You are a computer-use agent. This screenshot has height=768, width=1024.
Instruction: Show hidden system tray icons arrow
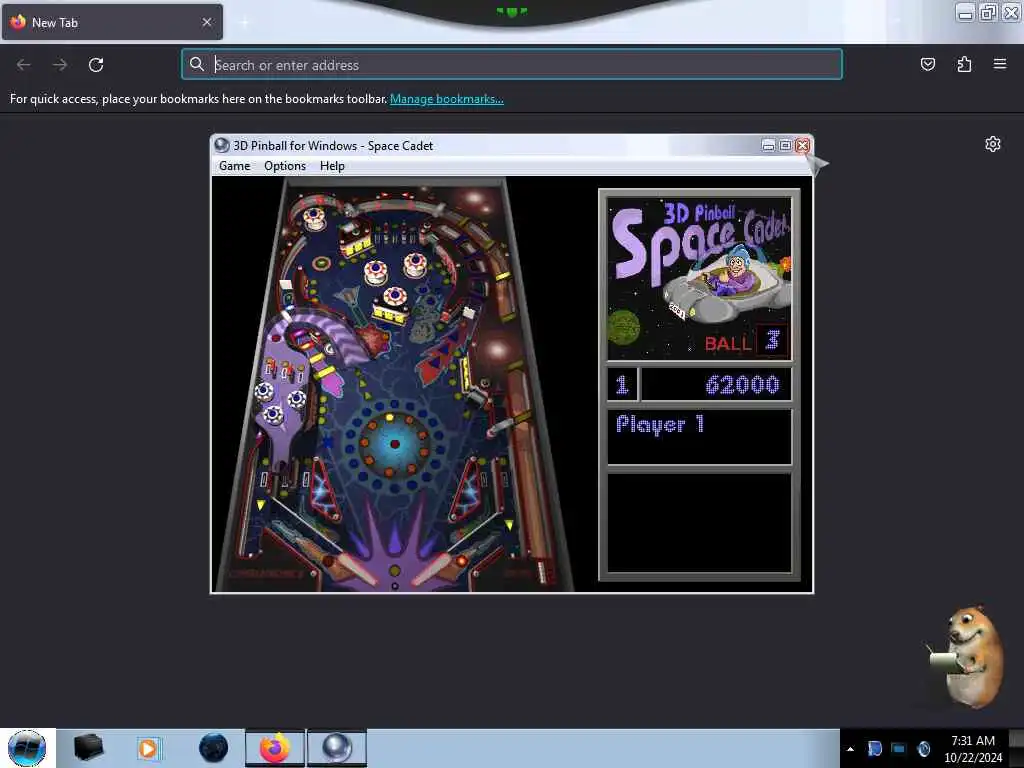point(850,749)
